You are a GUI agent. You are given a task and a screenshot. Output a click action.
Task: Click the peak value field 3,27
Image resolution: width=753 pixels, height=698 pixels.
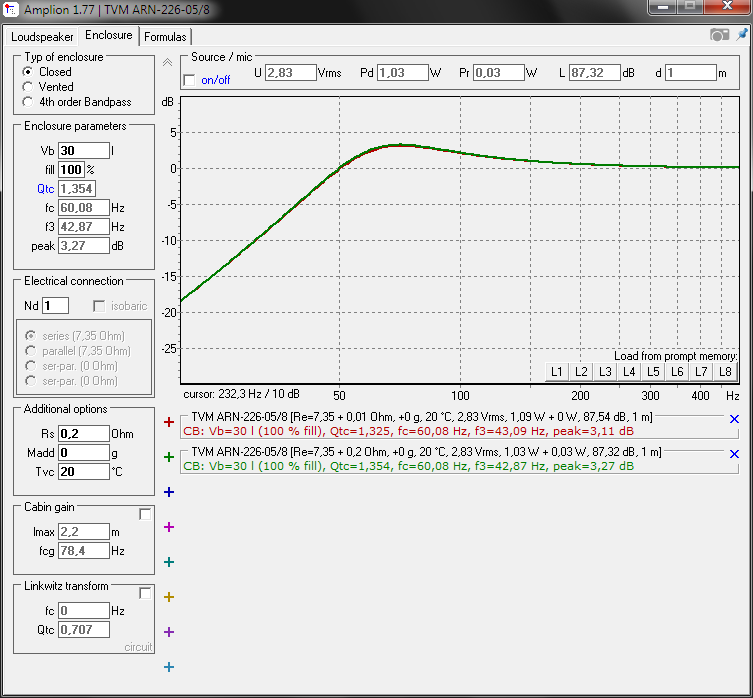tap(84, 245)
